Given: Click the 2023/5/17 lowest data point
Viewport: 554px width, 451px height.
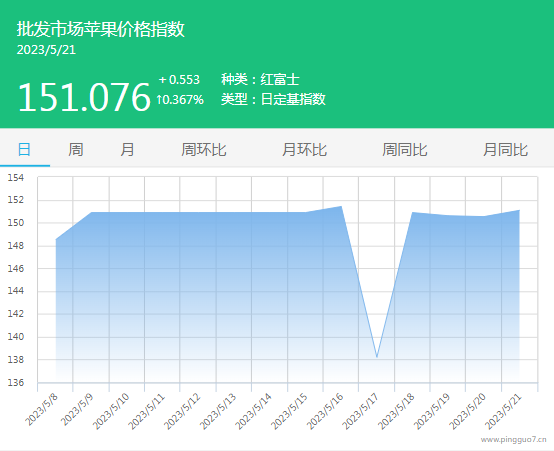Looking at the screenshot, I should 377,357.
